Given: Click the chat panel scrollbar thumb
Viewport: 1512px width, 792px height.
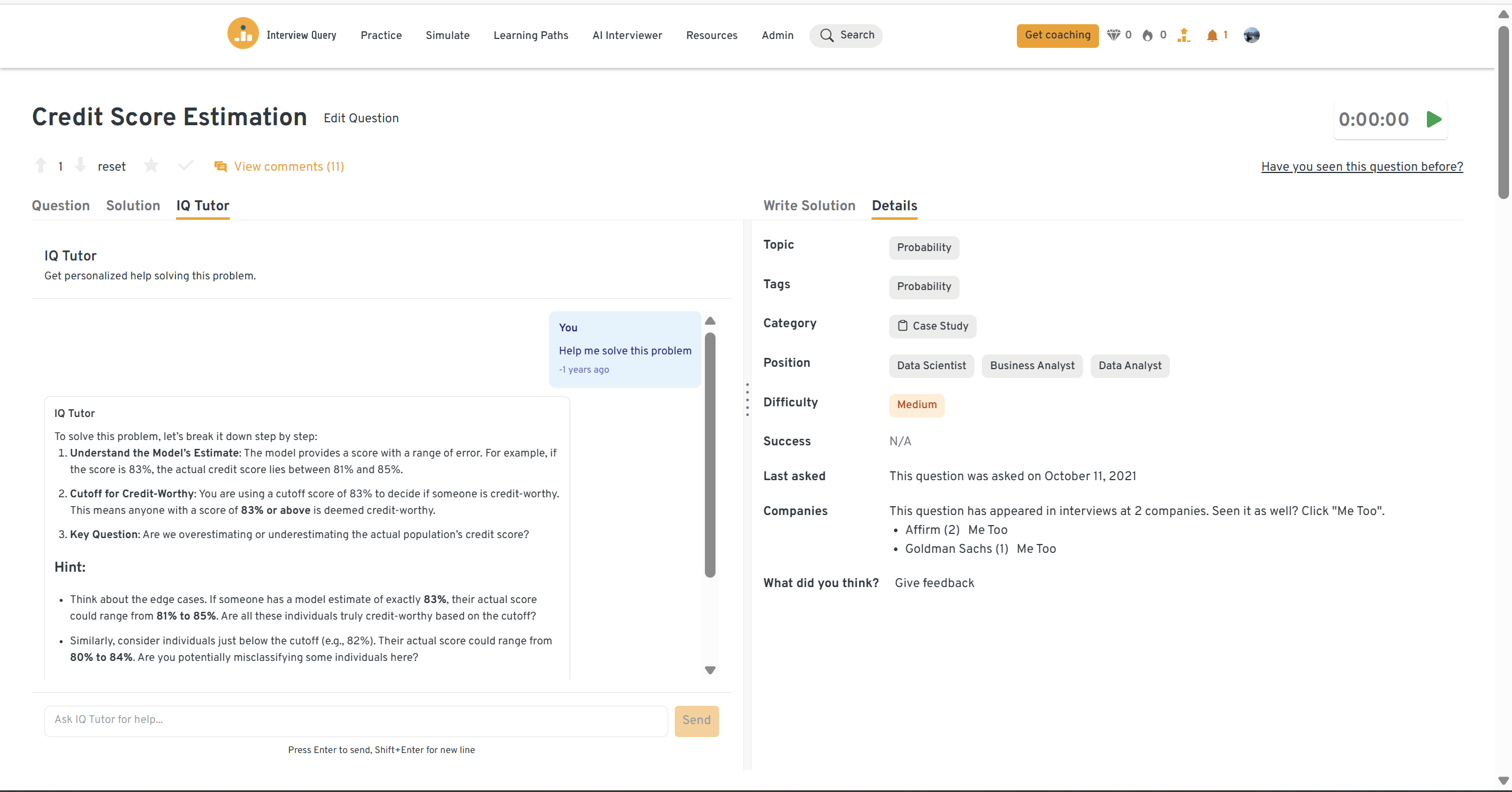Looking at the screenshot, I should pos(710,455).
